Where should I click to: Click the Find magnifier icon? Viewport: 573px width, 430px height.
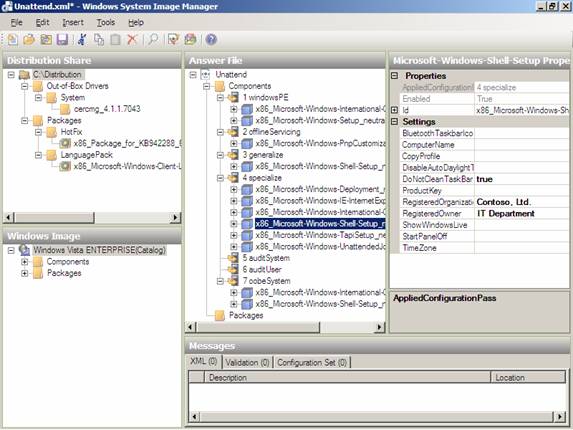(153, 39)
